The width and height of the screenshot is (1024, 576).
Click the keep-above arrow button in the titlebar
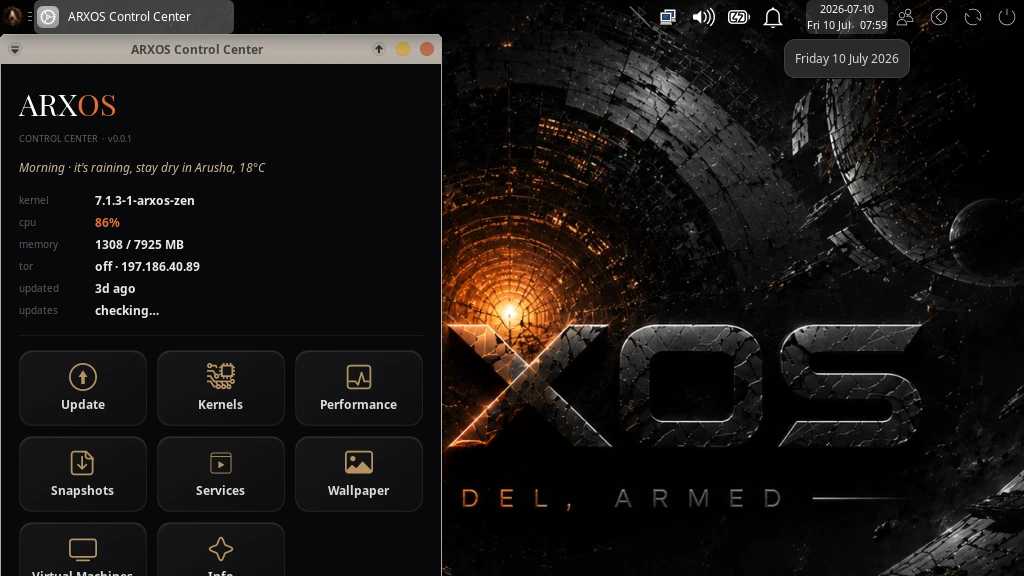379,49
